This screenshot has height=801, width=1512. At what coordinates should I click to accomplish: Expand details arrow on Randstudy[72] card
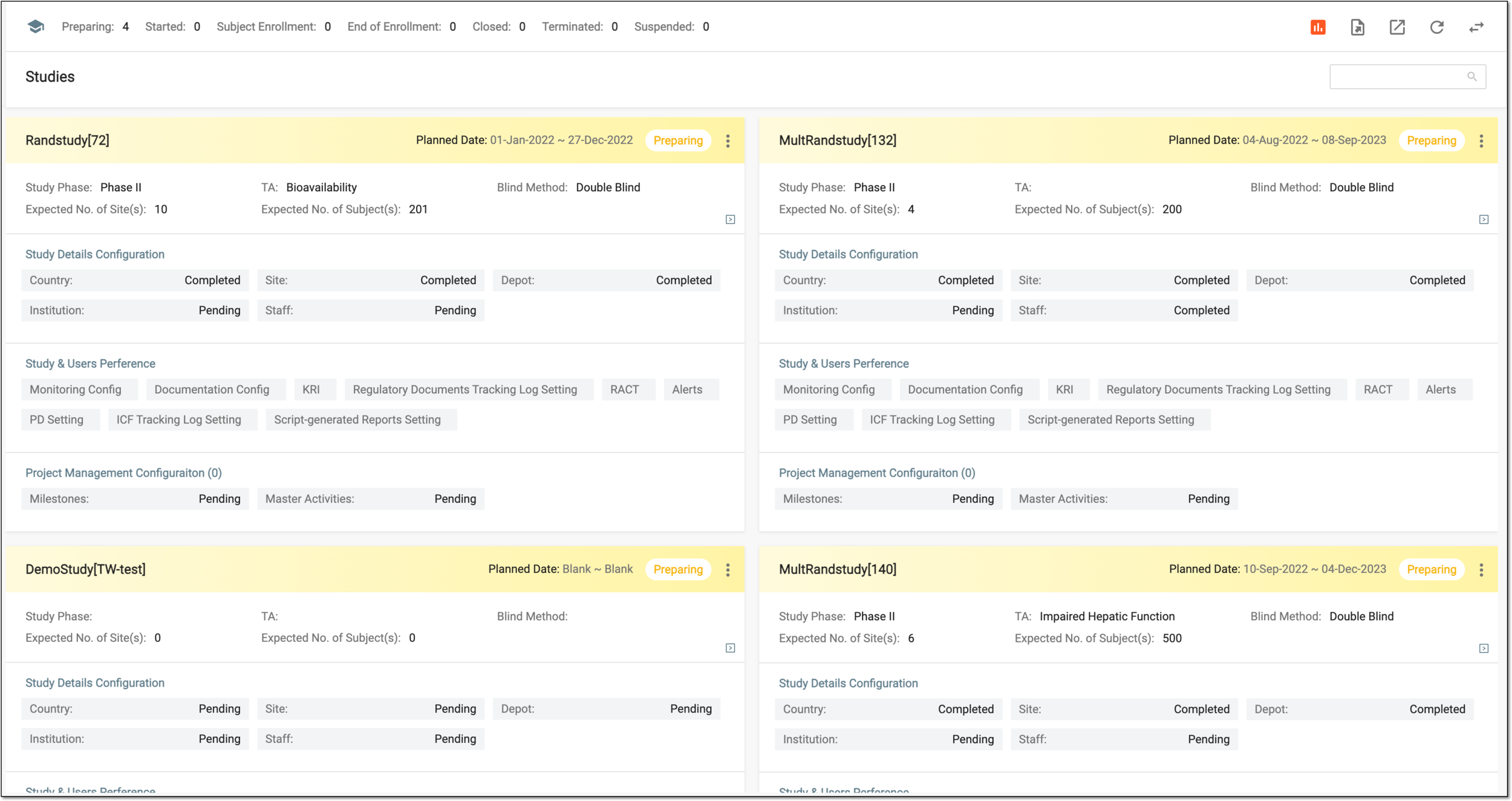pos(731,220)
